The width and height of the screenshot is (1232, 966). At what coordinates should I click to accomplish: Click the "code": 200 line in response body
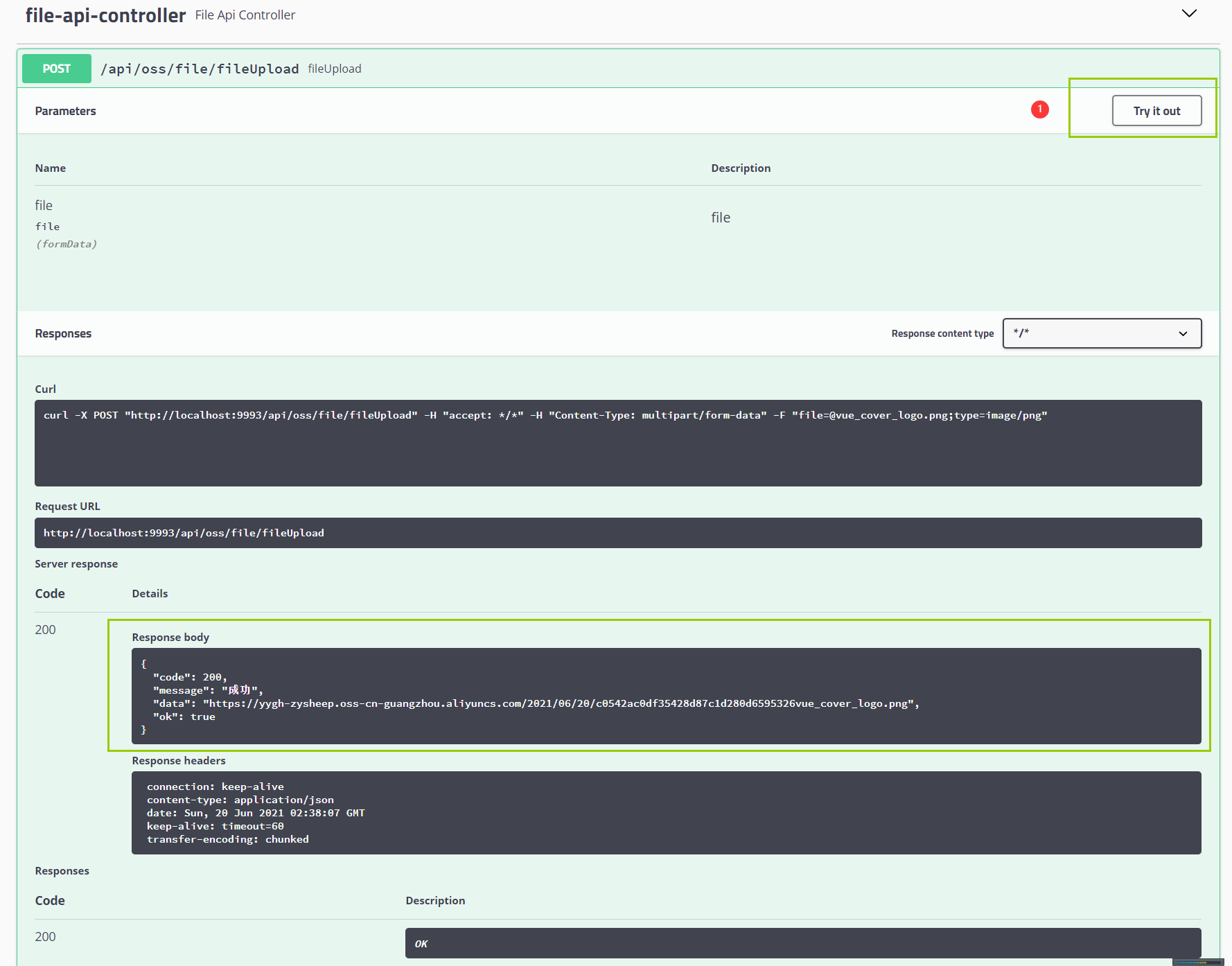190,677
